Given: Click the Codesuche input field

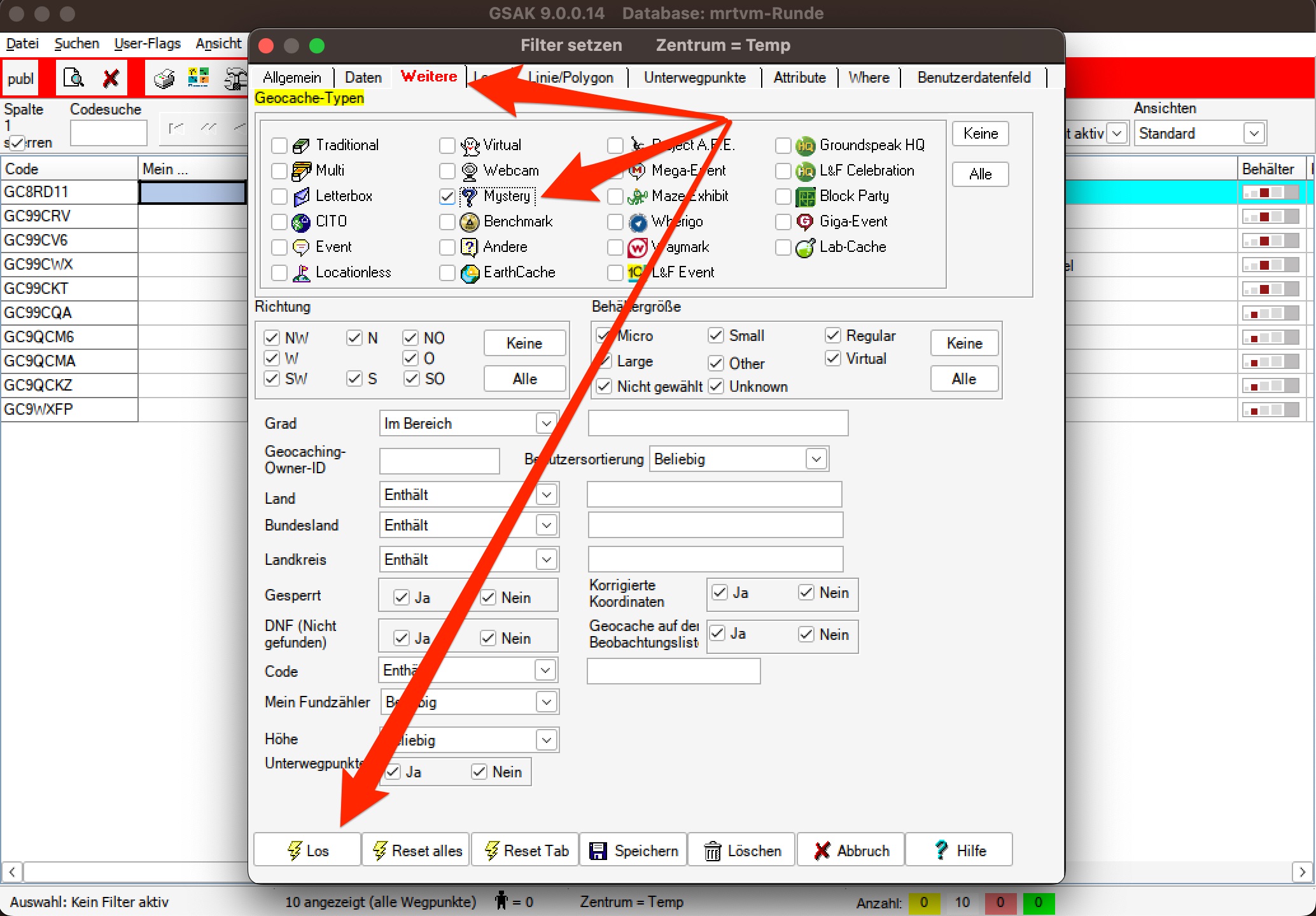Looking at the screenshot, I should [109, 133].
